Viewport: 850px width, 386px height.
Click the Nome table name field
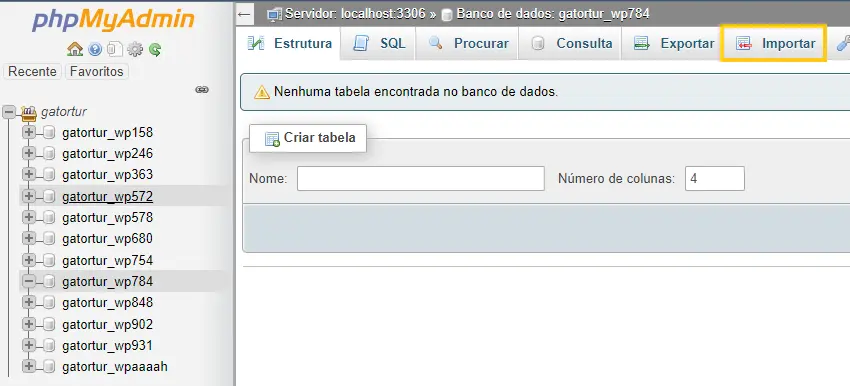[x=421, y=178]
